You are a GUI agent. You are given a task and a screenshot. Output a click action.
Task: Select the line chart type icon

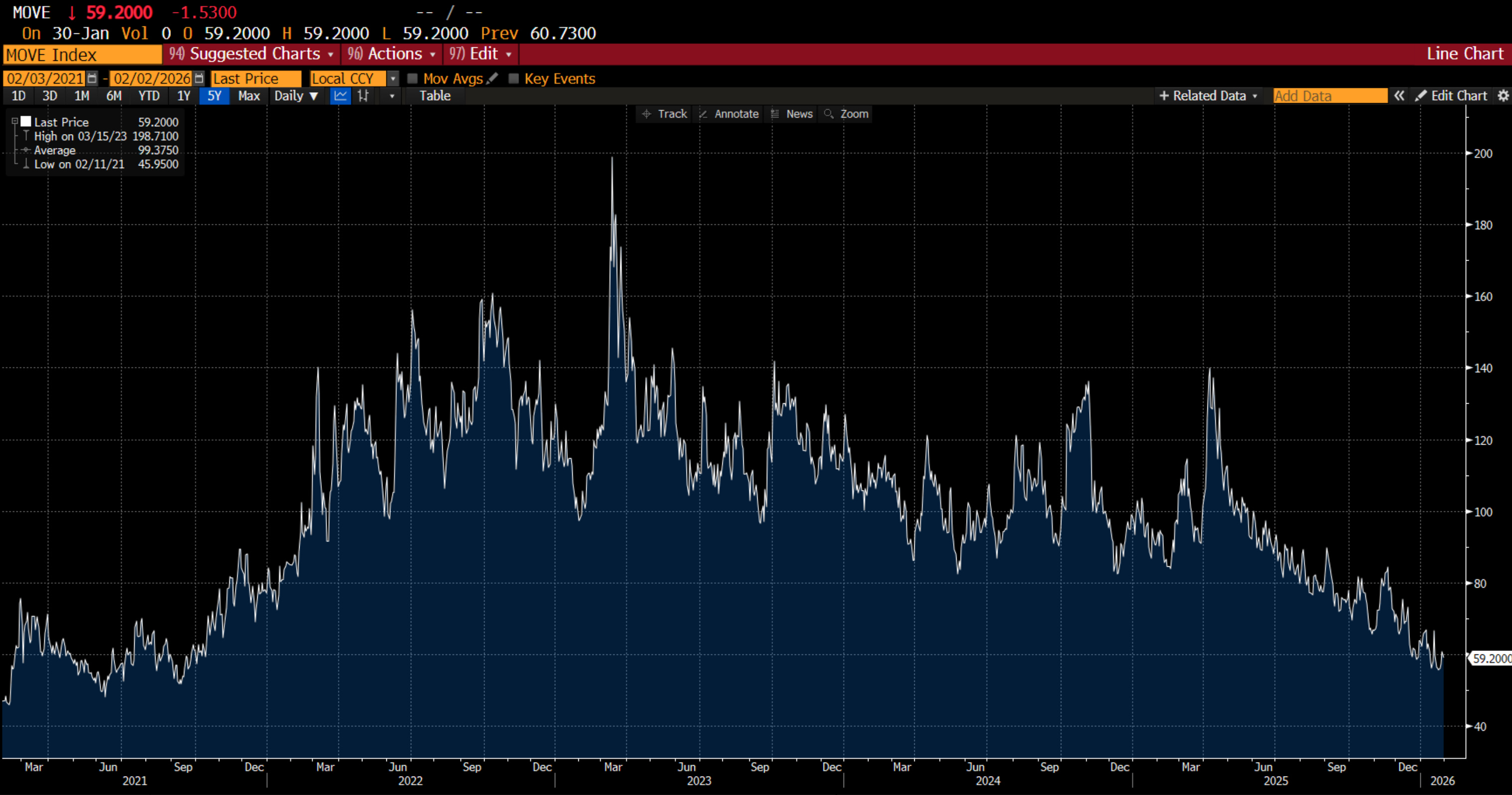(x=340, y=96)
